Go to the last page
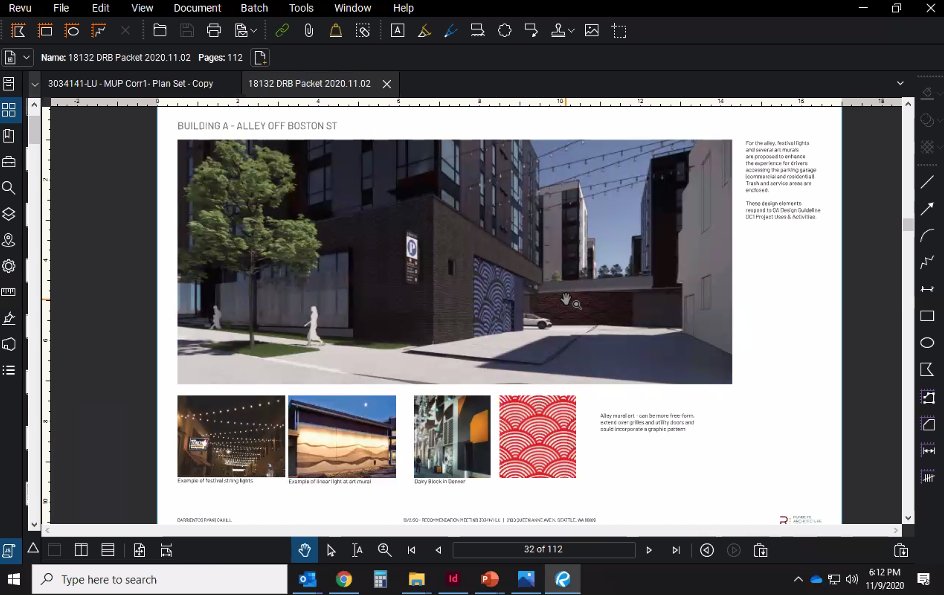 pos(676,550)
